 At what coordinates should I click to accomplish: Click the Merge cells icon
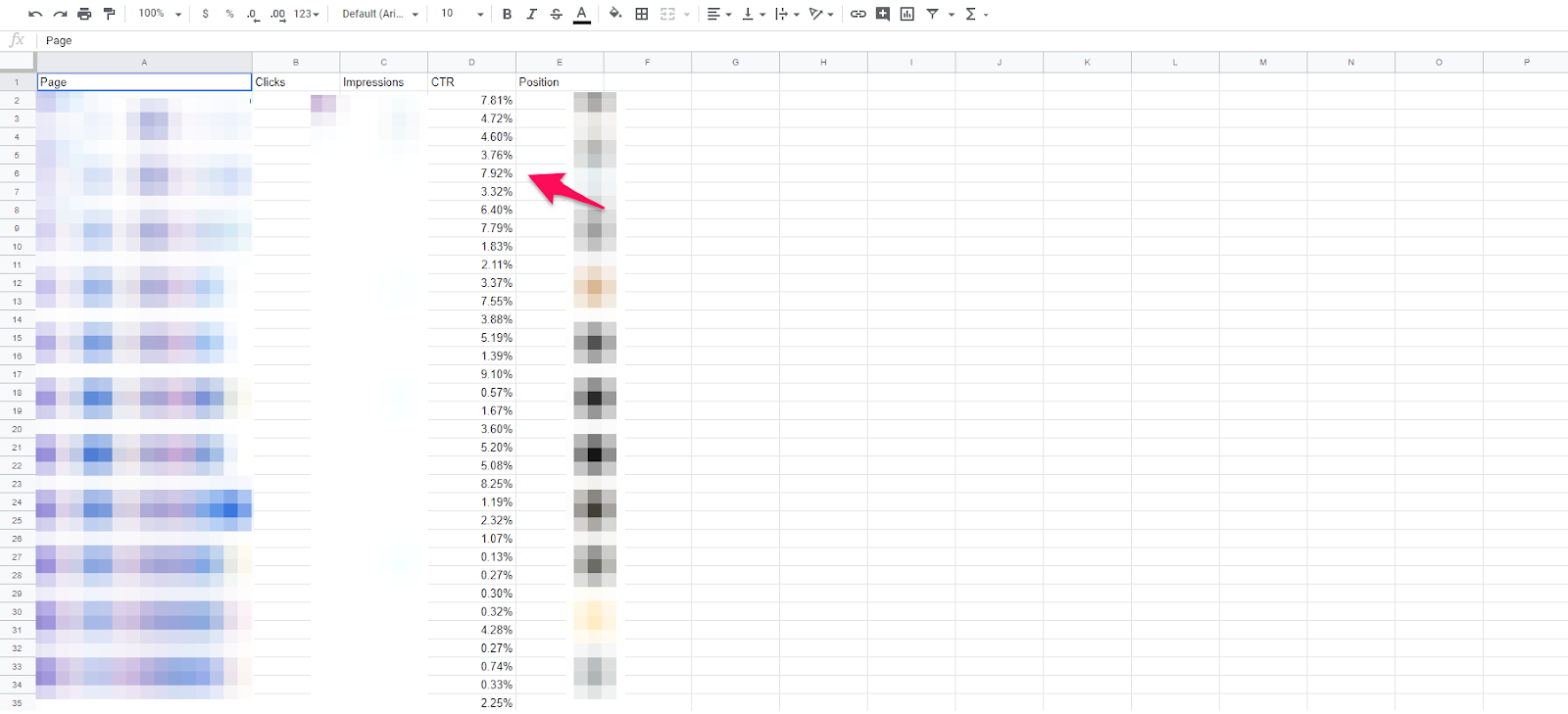tap(668, 14)
